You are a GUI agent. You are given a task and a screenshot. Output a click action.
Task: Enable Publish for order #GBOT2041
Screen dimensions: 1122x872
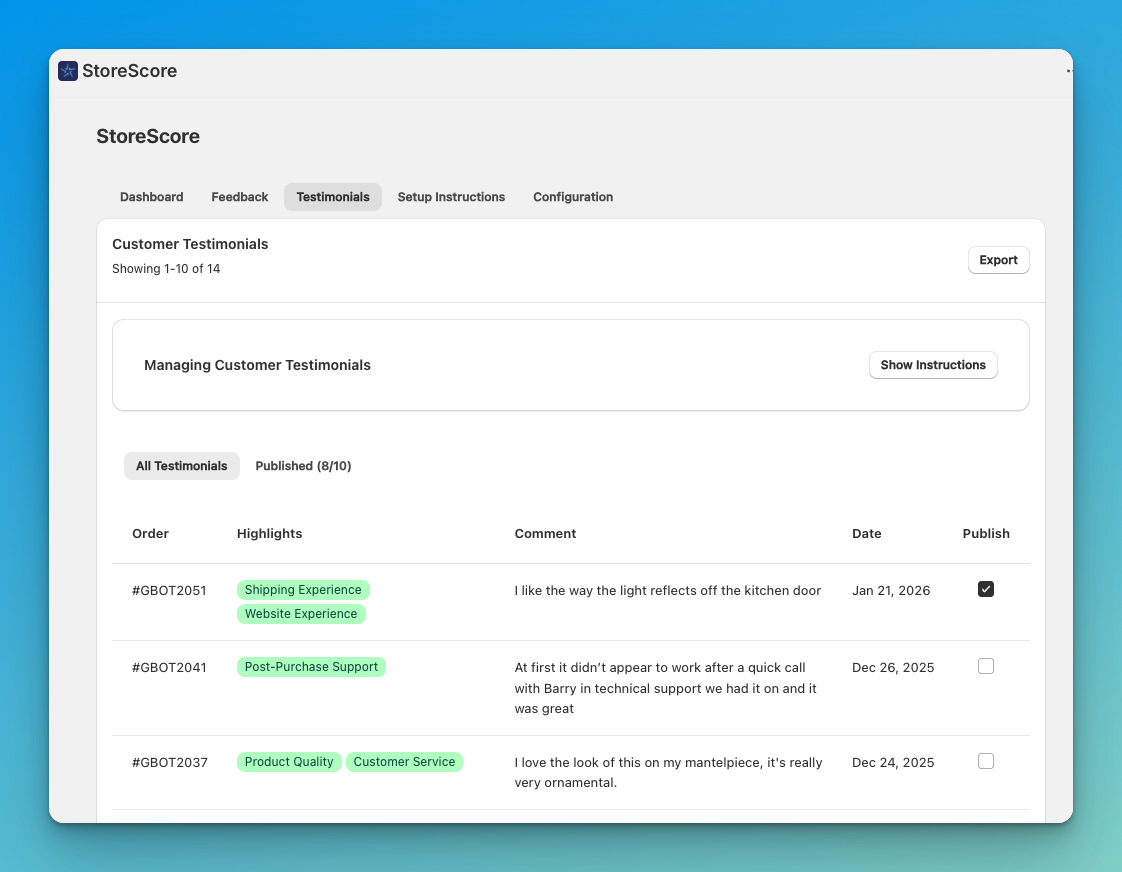(x=986, y=666)
